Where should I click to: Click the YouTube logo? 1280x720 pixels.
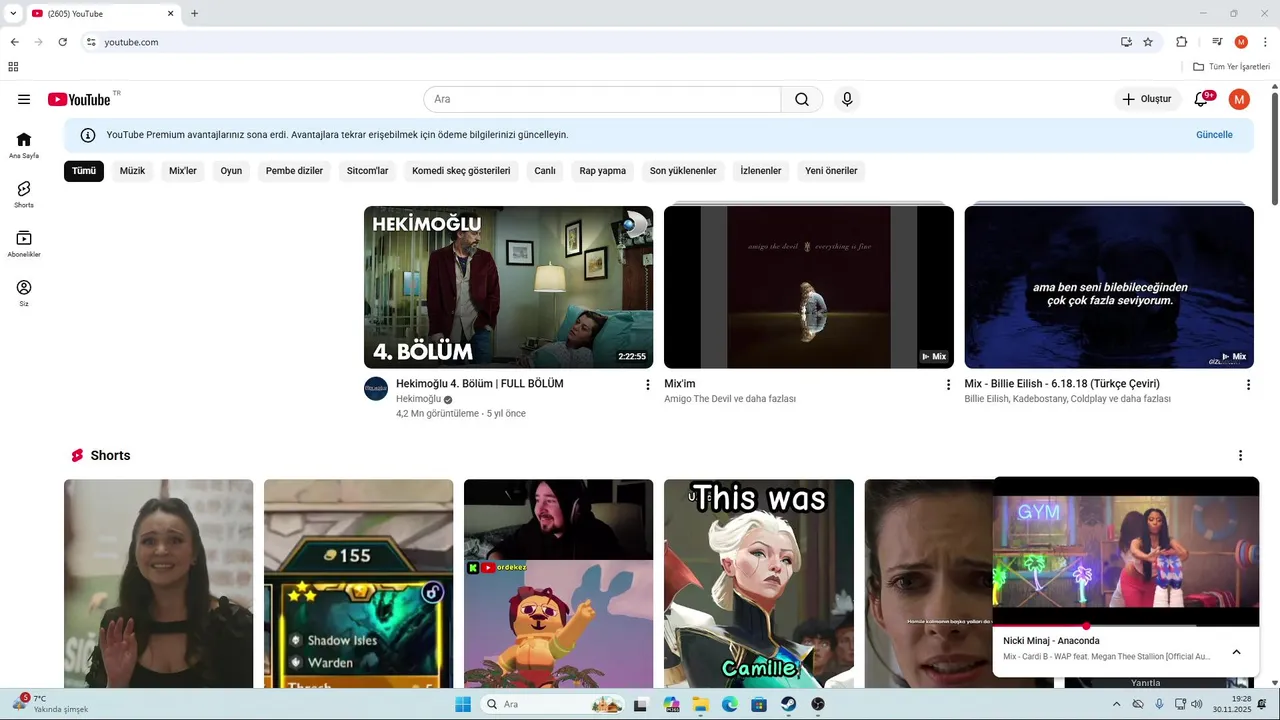79,99
